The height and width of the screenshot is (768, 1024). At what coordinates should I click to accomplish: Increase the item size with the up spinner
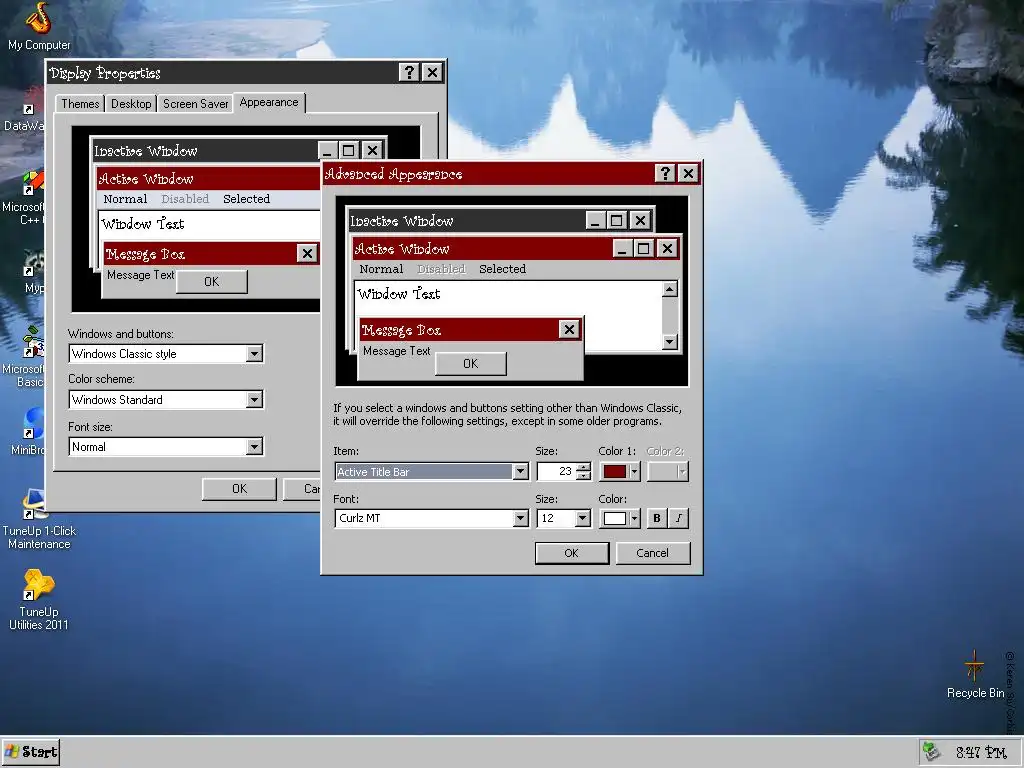click(x=584, y=467)
